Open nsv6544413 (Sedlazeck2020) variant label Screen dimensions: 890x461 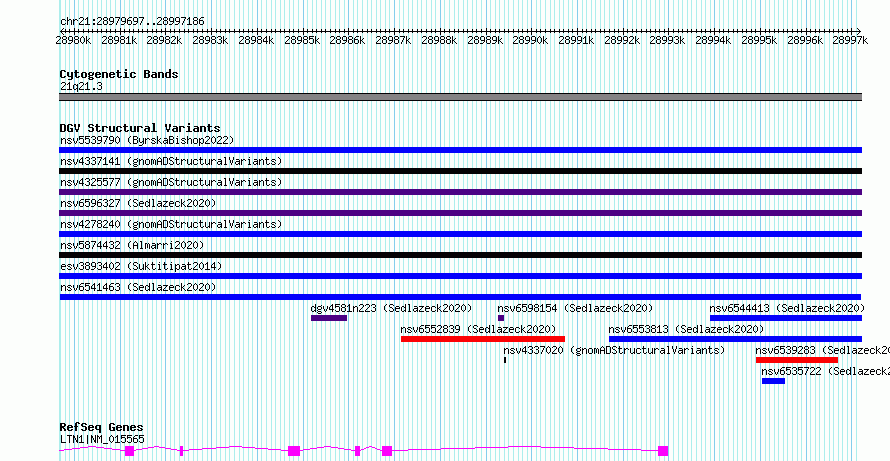point(787,308)
